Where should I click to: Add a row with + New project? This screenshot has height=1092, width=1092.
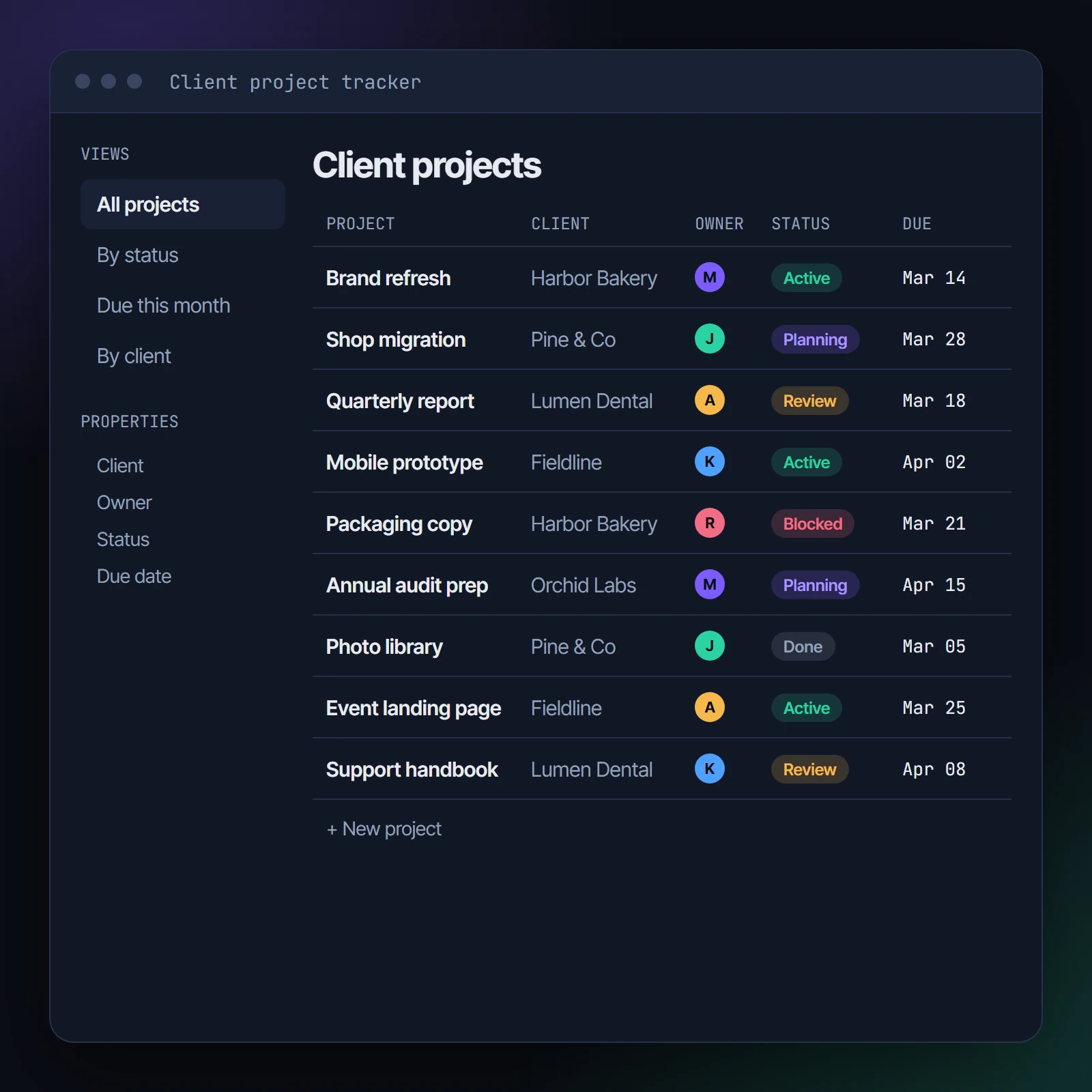[384, 829]
